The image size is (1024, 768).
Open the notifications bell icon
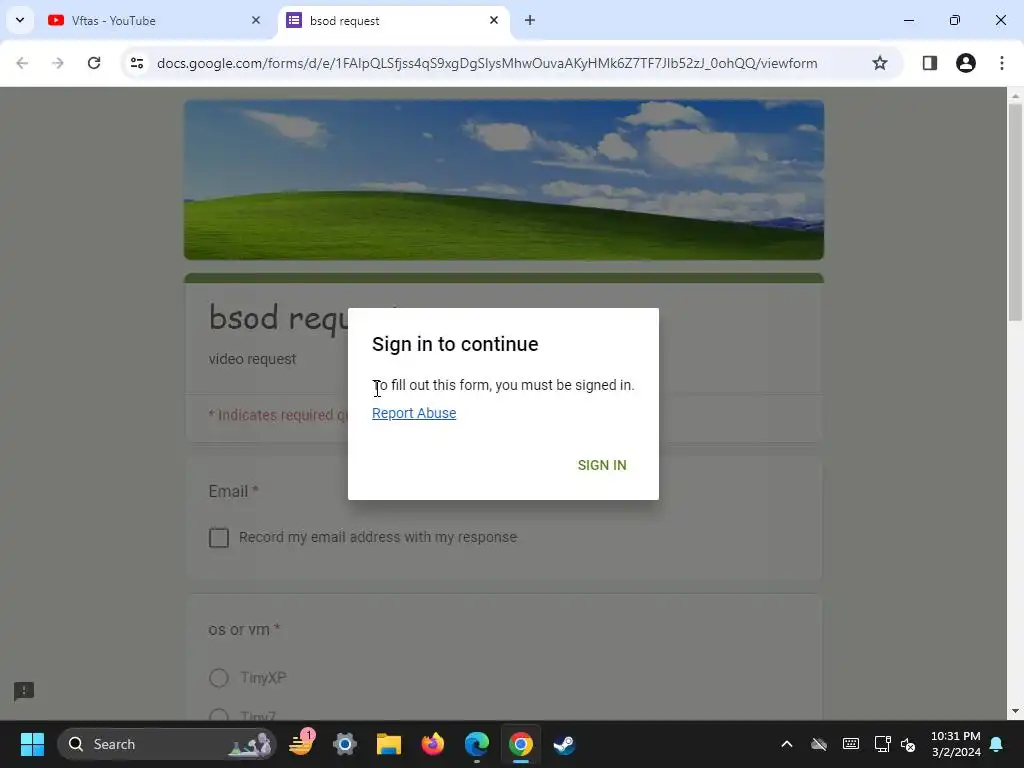tap(997, 744)
